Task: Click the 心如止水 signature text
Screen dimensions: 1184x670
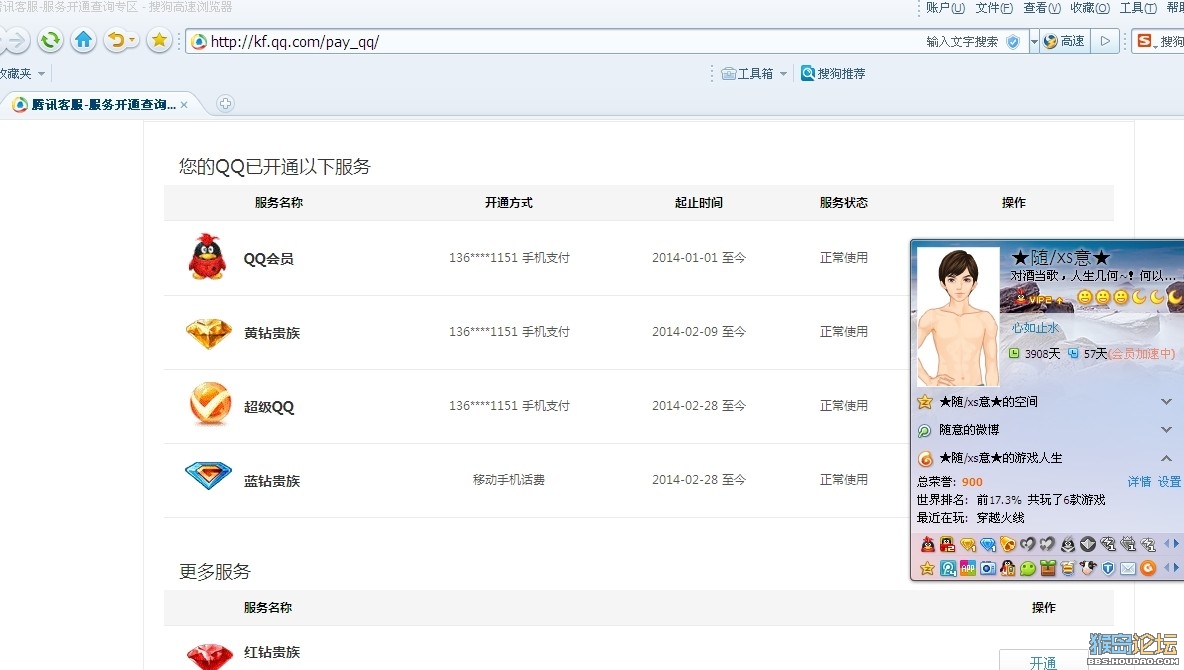Action: pos(1035,328)
